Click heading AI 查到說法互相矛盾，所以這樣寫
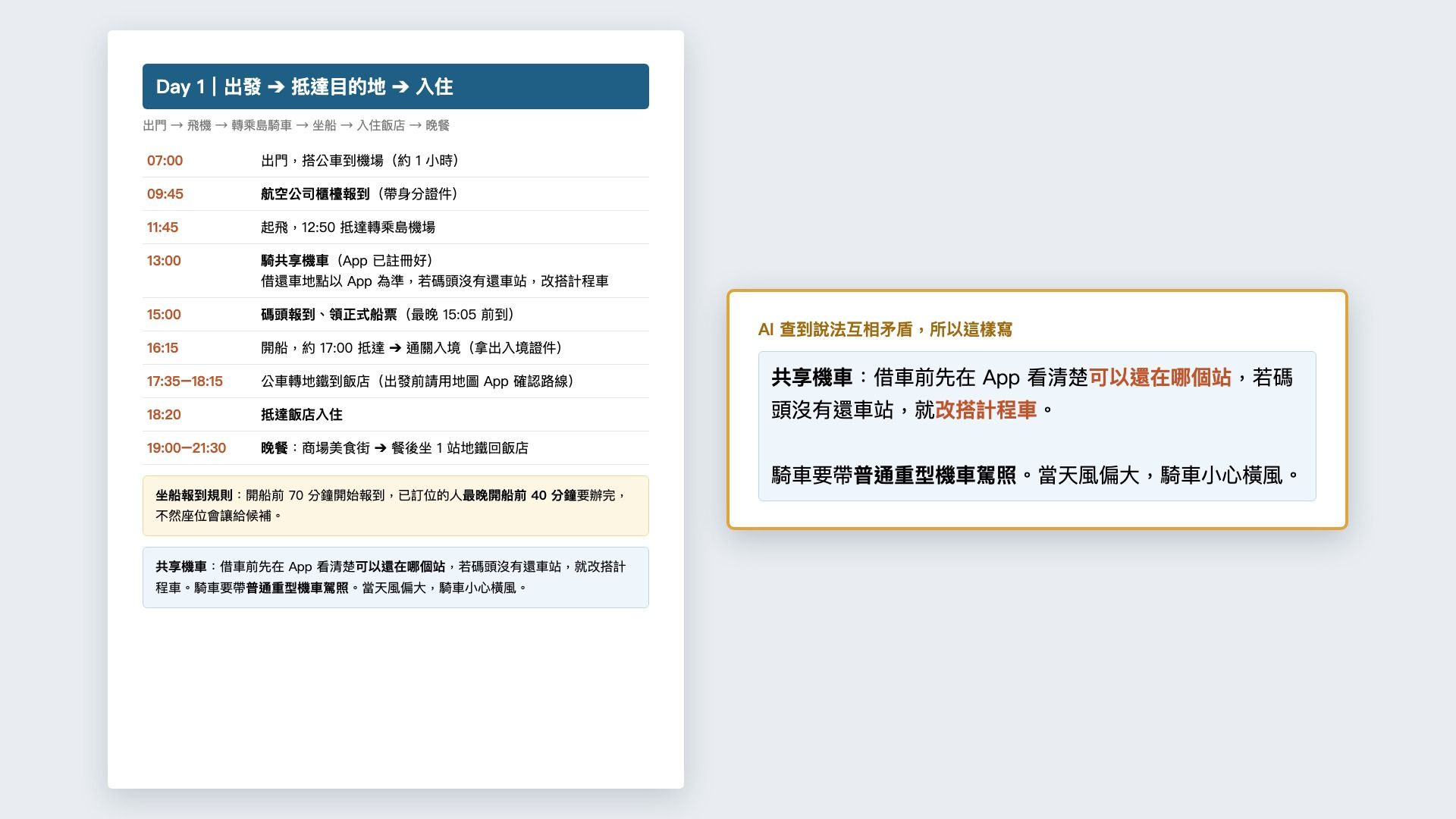 click(x=885, y=329)
